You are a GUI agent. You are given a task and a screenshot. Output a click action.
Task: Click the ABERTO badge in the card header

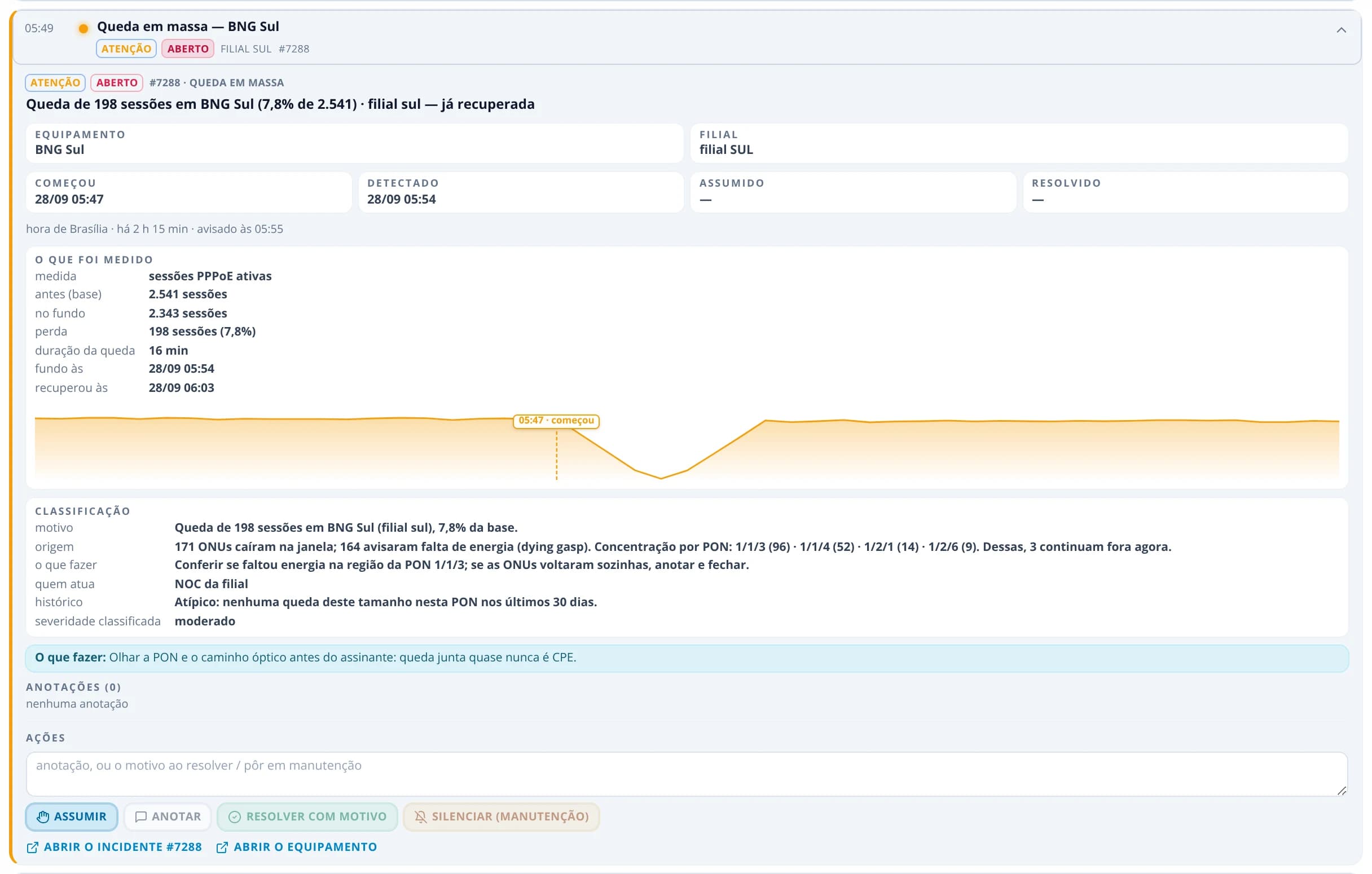(x=188, y=48)
